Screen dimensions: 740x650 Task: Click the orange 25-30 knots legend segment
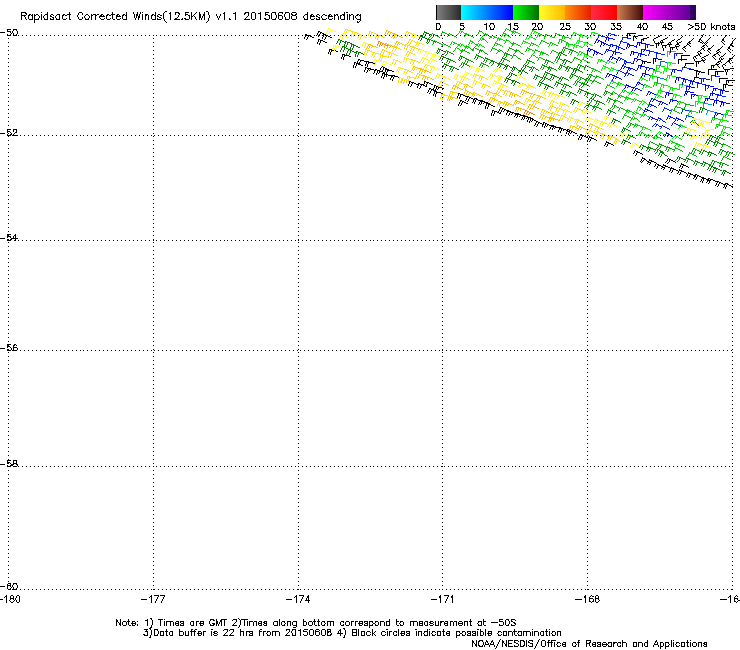click(578, 12)
